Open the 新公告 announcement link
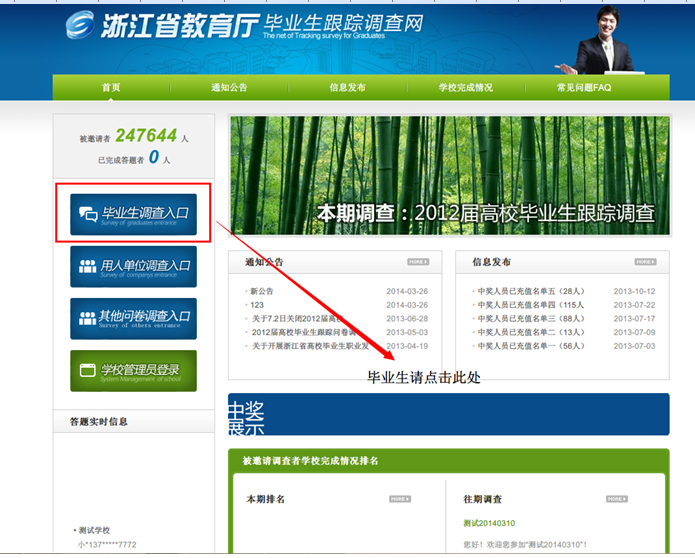The width and height of the screenshot is (695, 558). point(262,292)
